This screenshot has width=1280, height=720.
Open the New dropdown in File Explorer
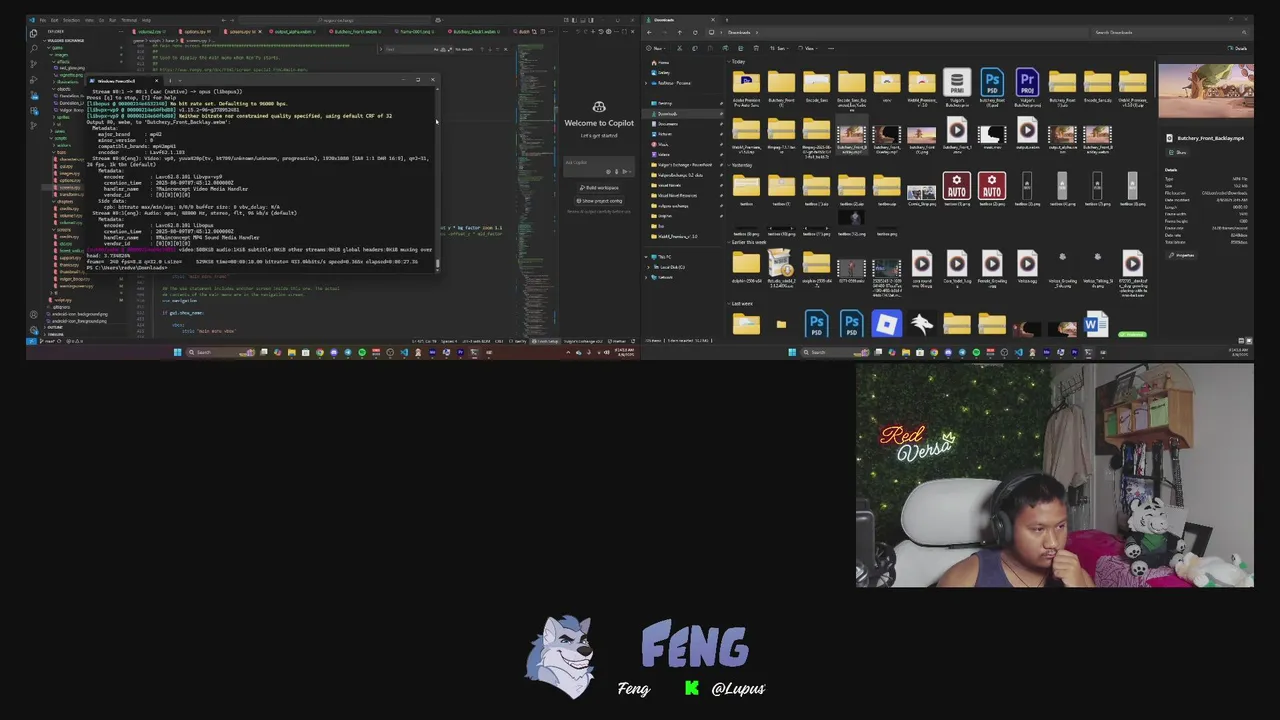(656, 48)
